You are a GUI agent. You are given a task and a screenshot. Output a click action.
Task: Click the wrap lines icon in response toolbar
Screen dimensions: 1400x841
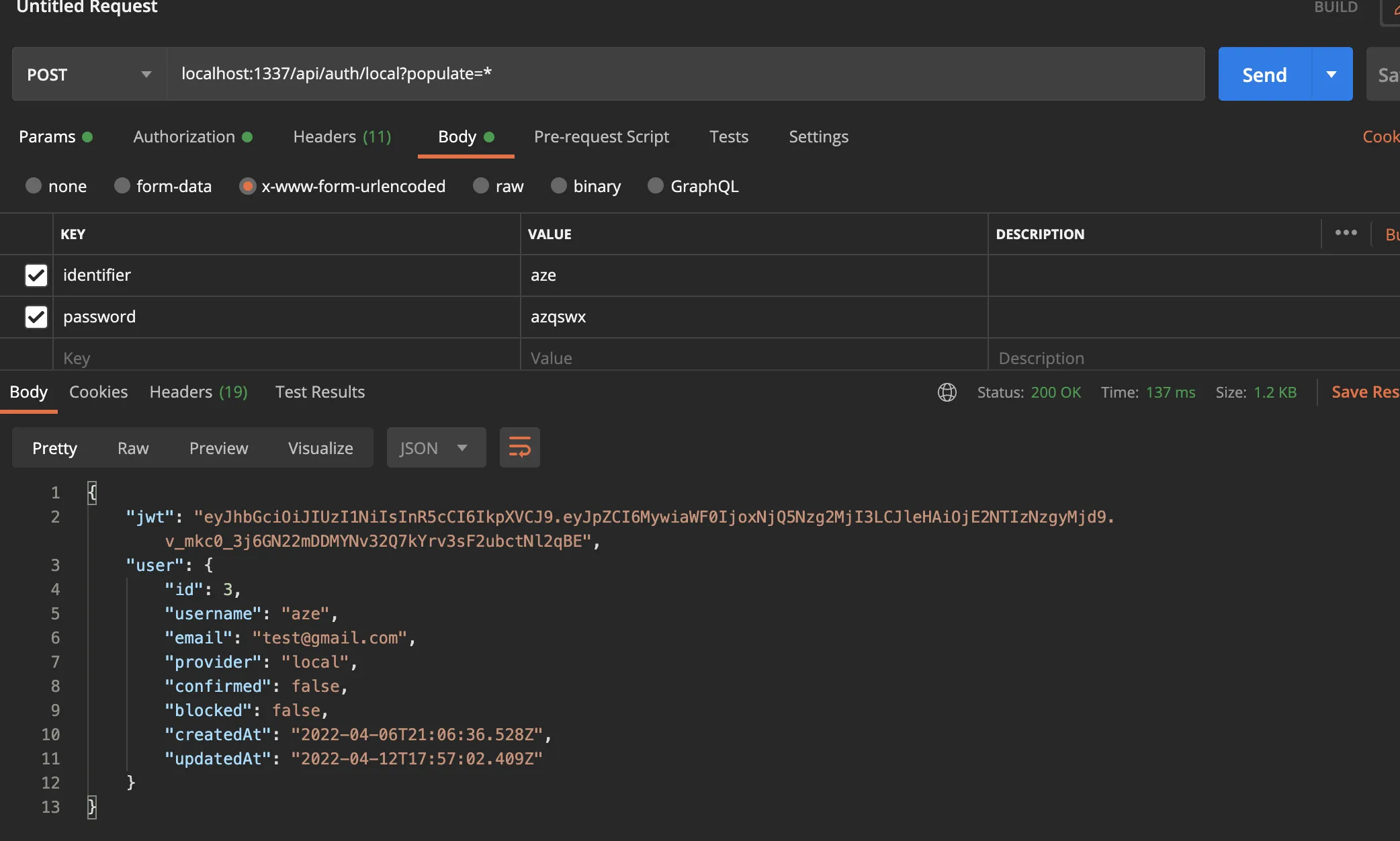(519, 447)
